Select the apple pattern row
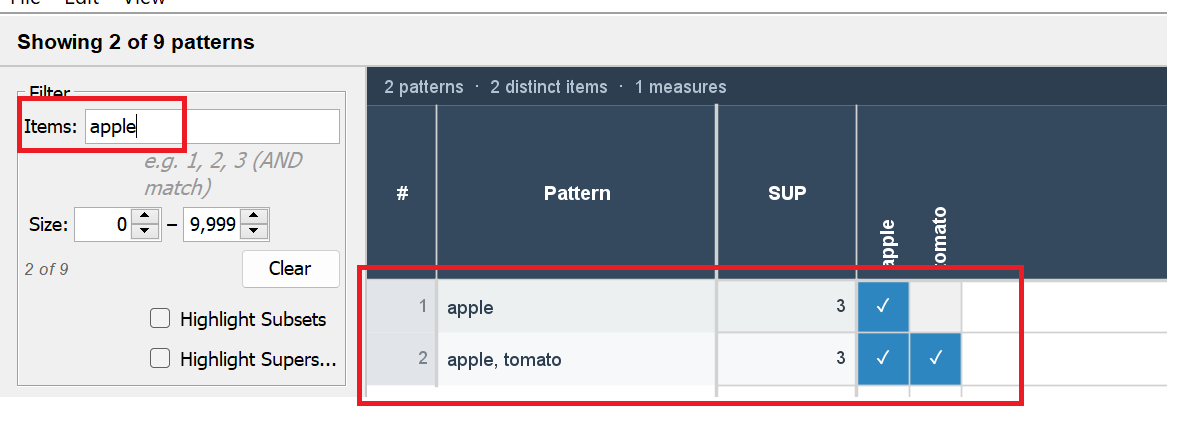1180x424 pixels. (x=577, y=307)
